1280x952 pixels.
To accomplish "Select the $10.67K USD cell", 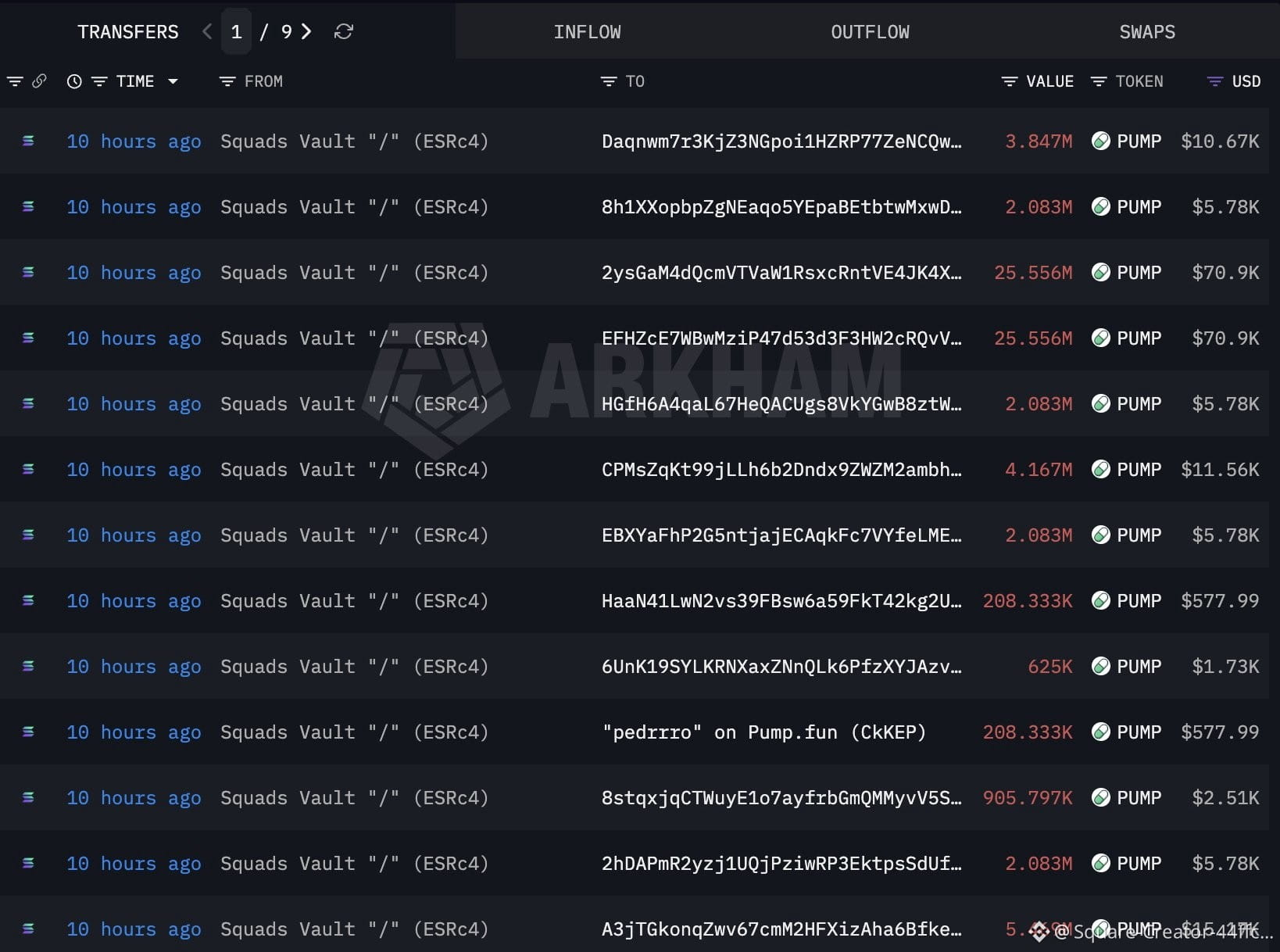I will [x=1221, y=141].
